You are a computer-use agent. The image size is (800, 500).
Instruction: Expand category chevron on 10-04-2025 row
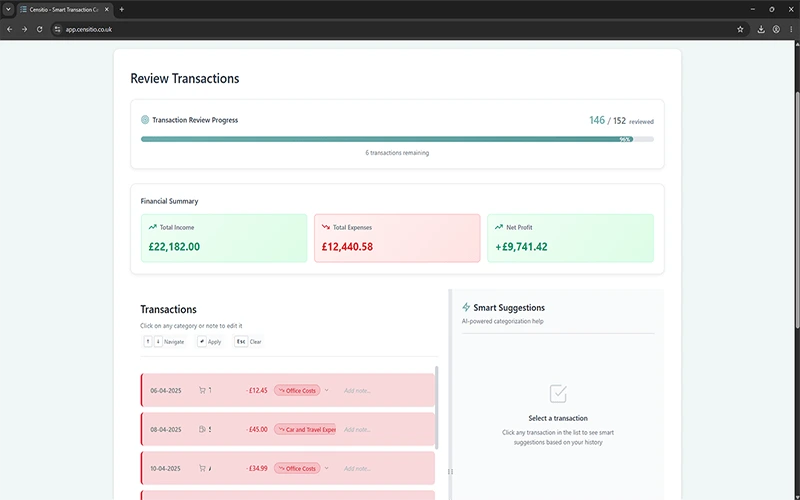click(x=327, y=468)
